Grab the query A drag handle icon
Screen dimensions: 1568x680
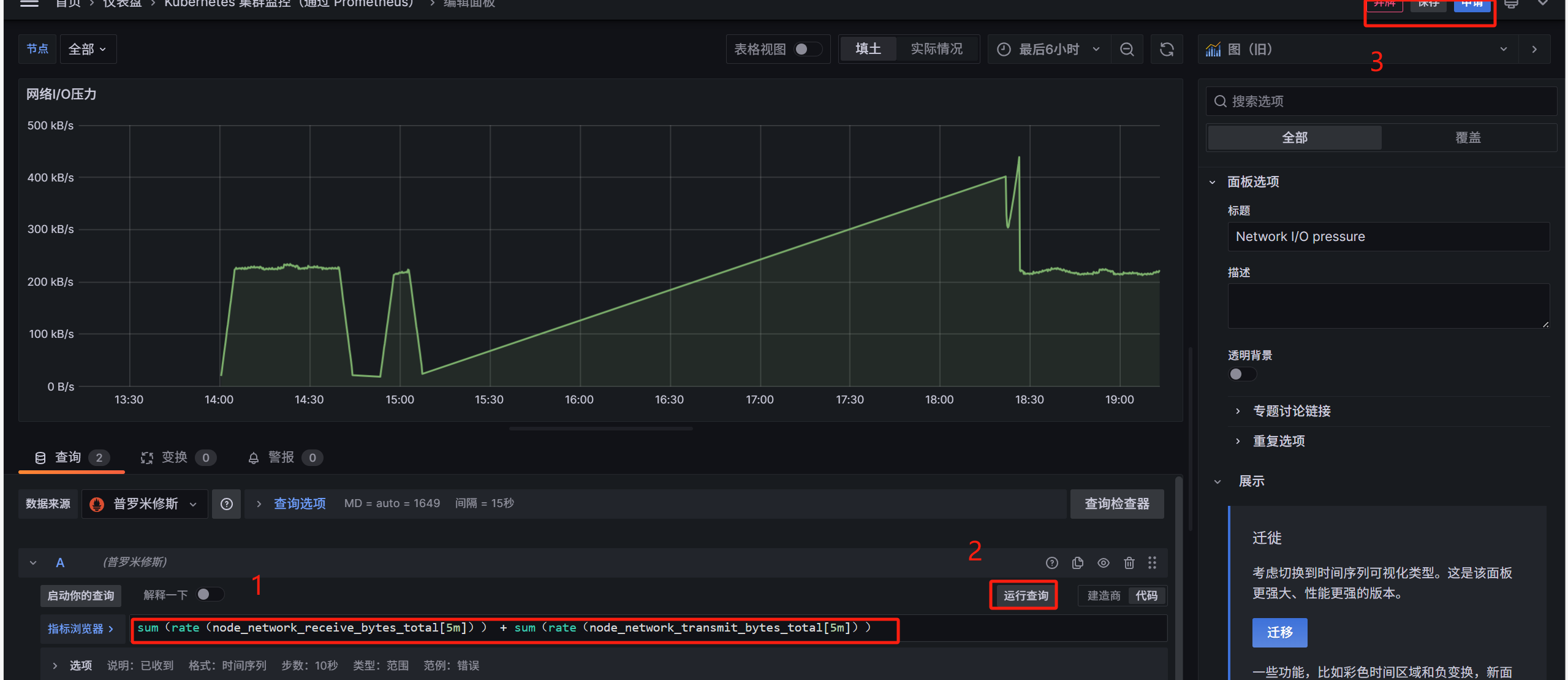click(1152, 562)
